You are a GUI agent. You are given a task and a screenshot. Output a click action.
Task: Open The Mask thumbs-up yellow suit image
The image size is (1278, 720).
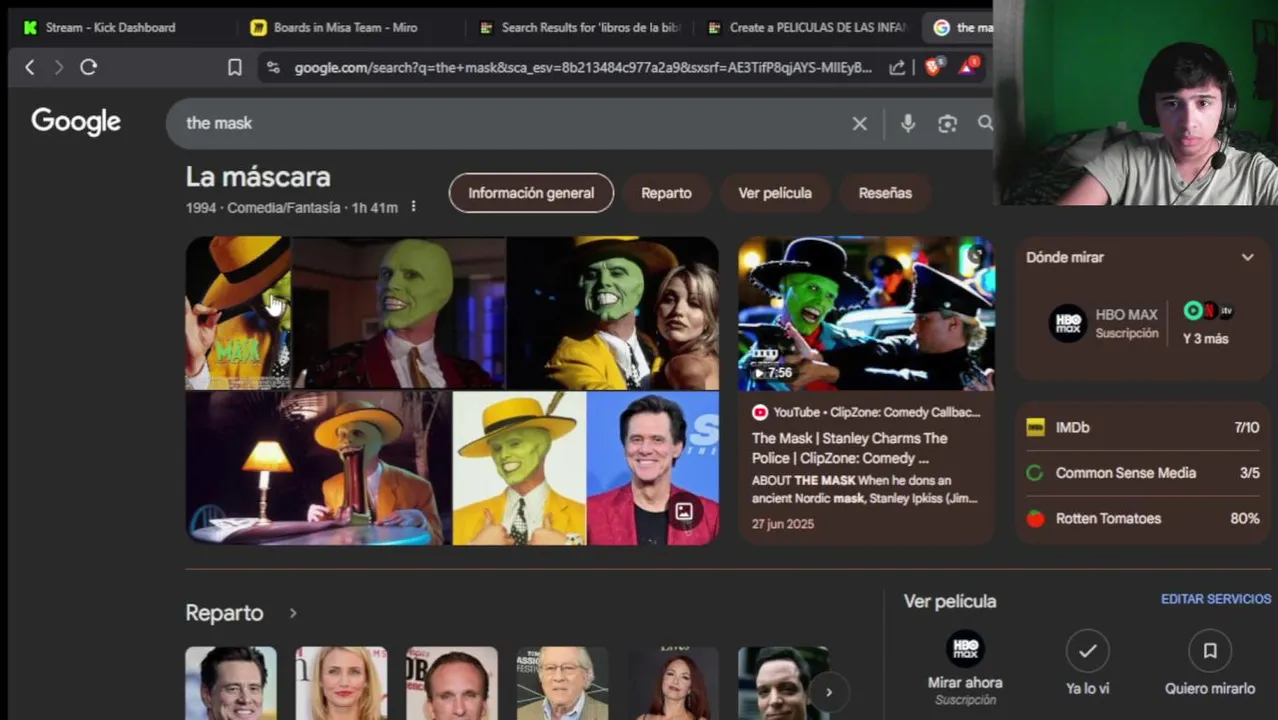coord(519,468)
